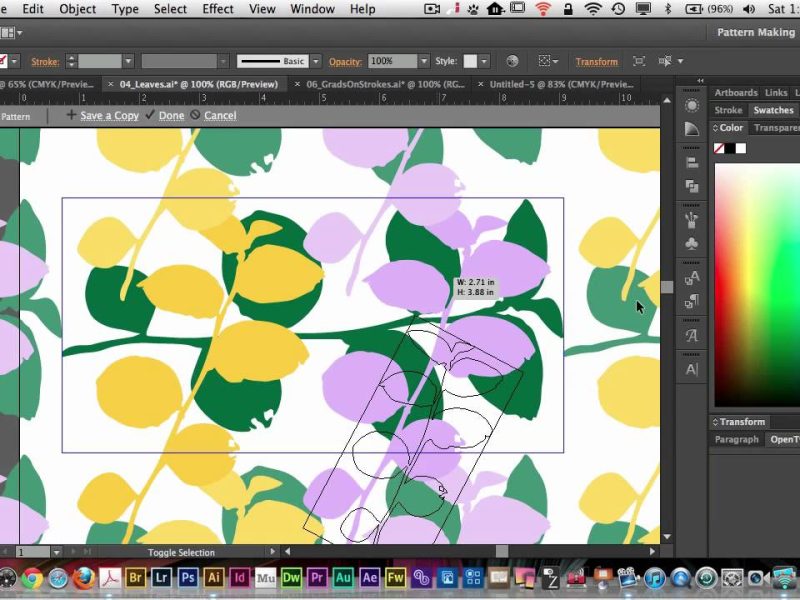Launch Fireworks from the dock
This screenshot has height=600, width=800.
(x=395, y=578)
